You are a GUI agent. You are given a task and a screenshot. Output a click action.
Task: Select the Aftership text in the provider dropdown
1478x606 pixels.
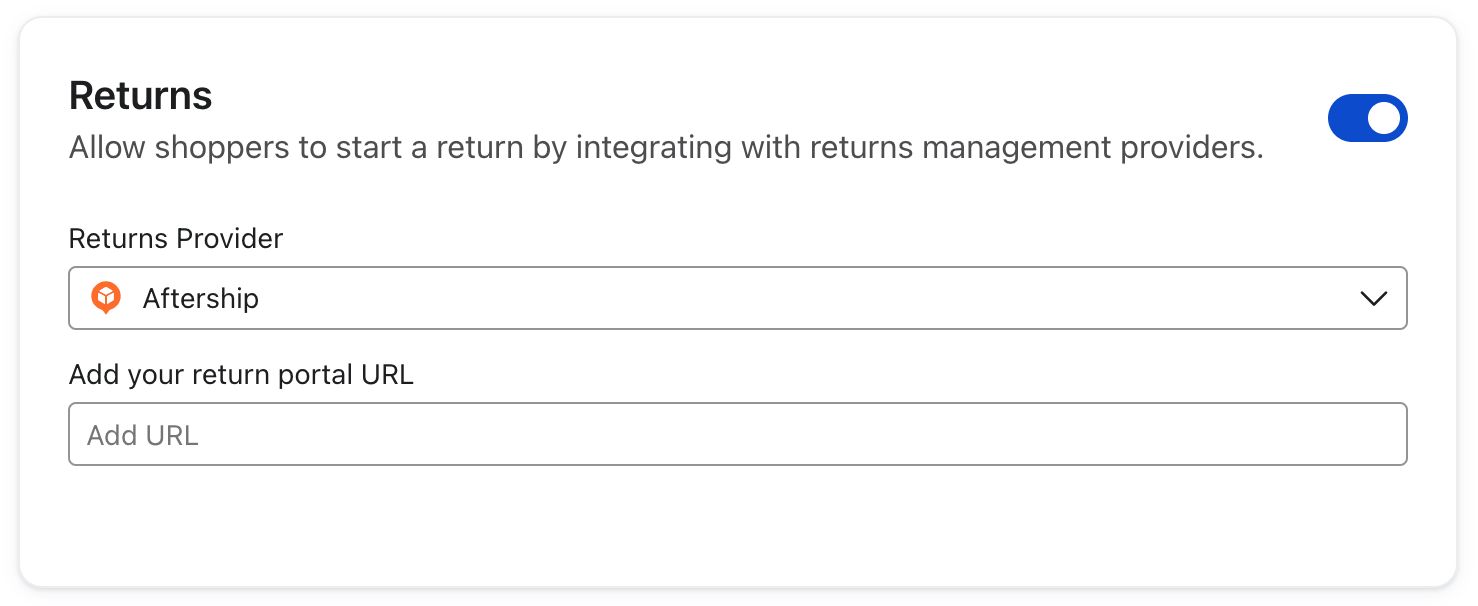coord(201,298)
